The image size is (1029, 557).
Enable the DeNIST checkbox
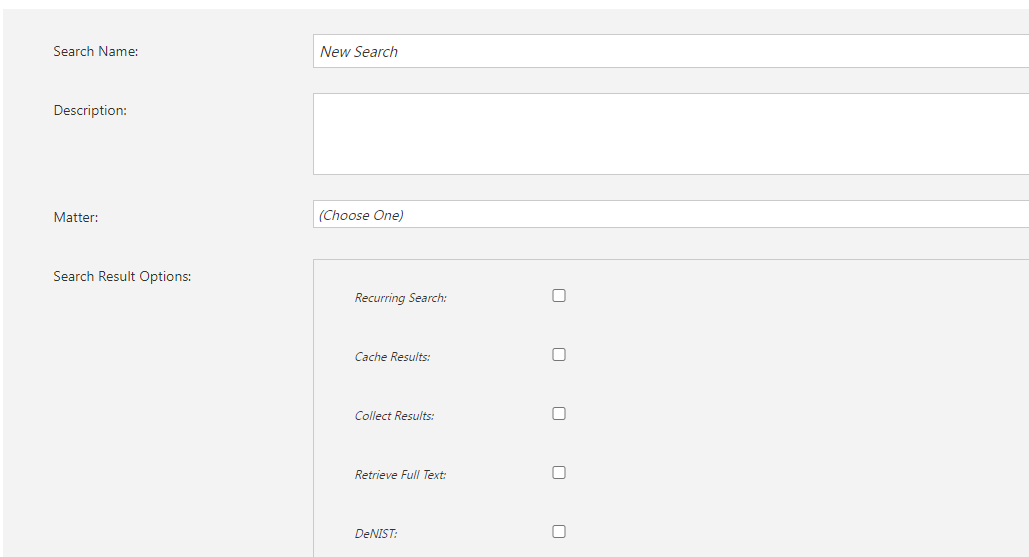click(559, 532)
